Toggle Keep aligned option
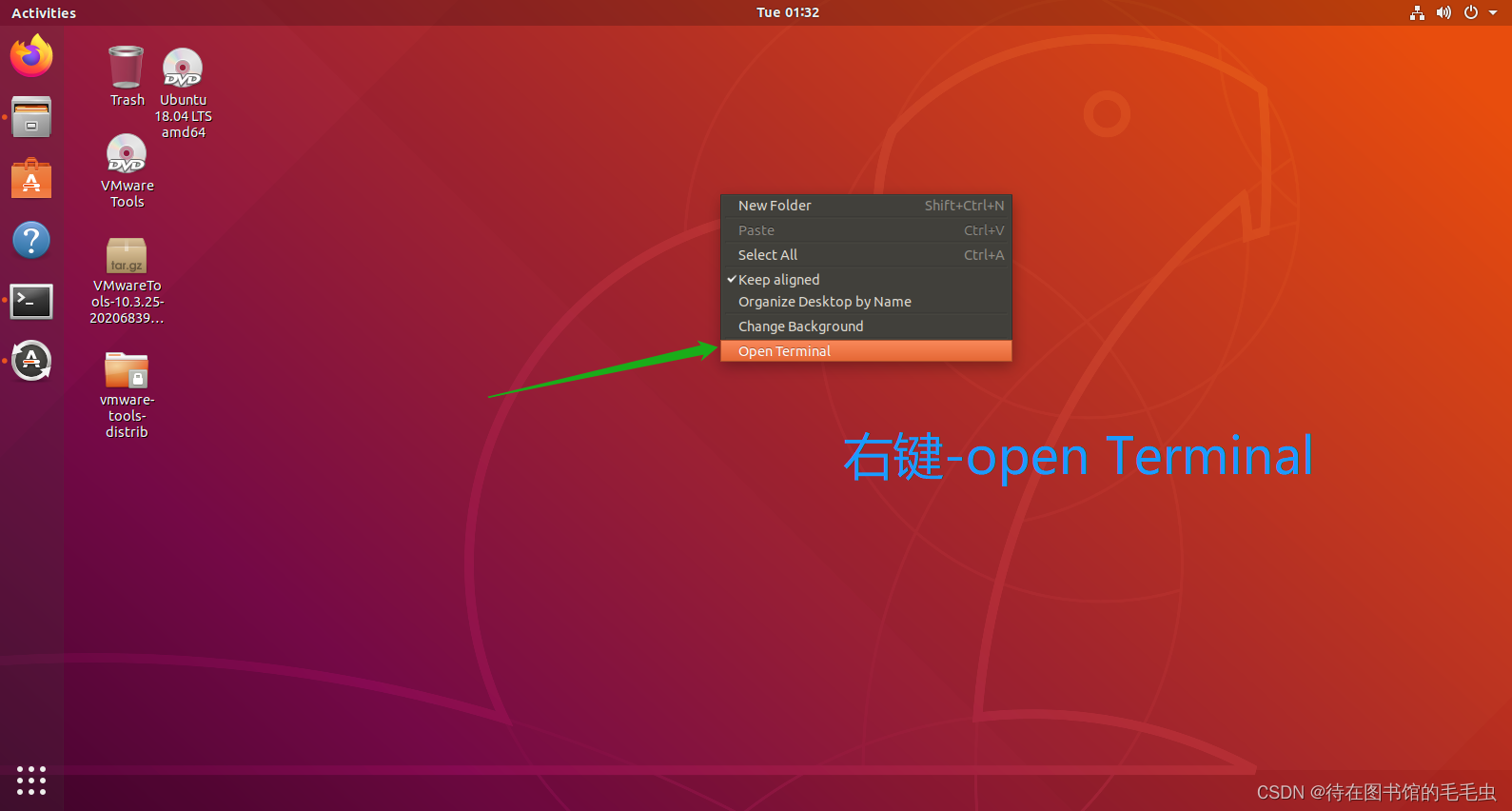Viewport: 1512px width, 811px height. pyautogui.click(x=866, y=280)
